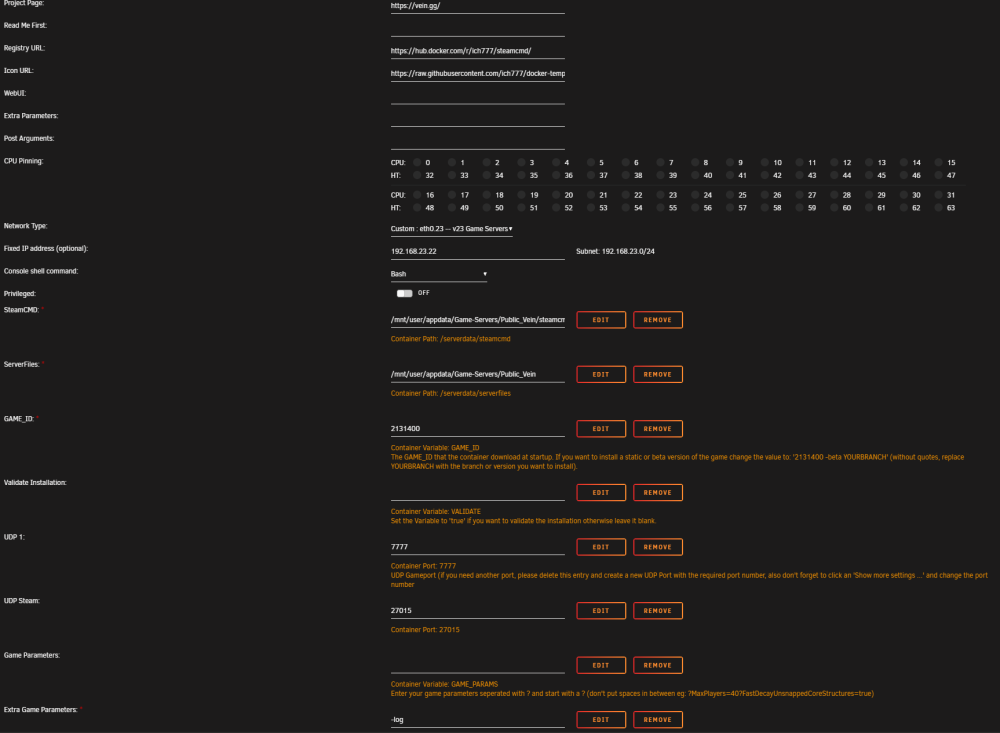
Task: Toggle CPU 0 pinning checkbox
Action: [417, 163]
